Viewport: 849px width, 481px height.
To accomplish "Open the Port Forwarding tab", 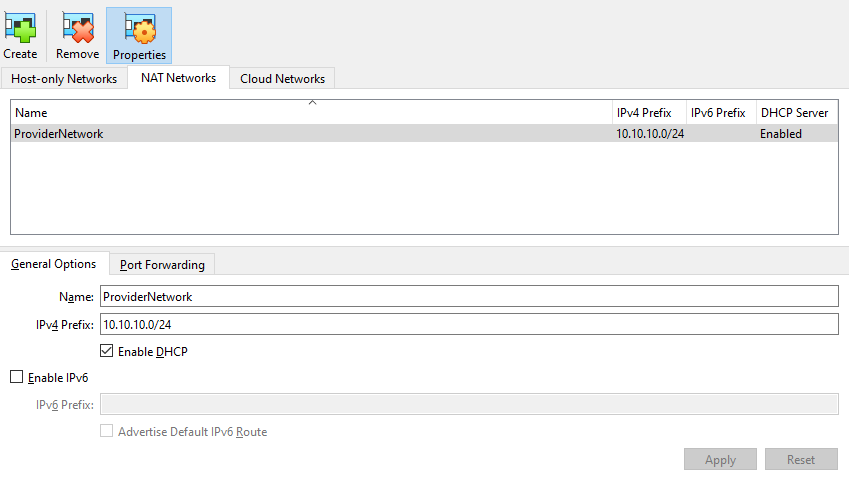I will [x=162, y=265].
